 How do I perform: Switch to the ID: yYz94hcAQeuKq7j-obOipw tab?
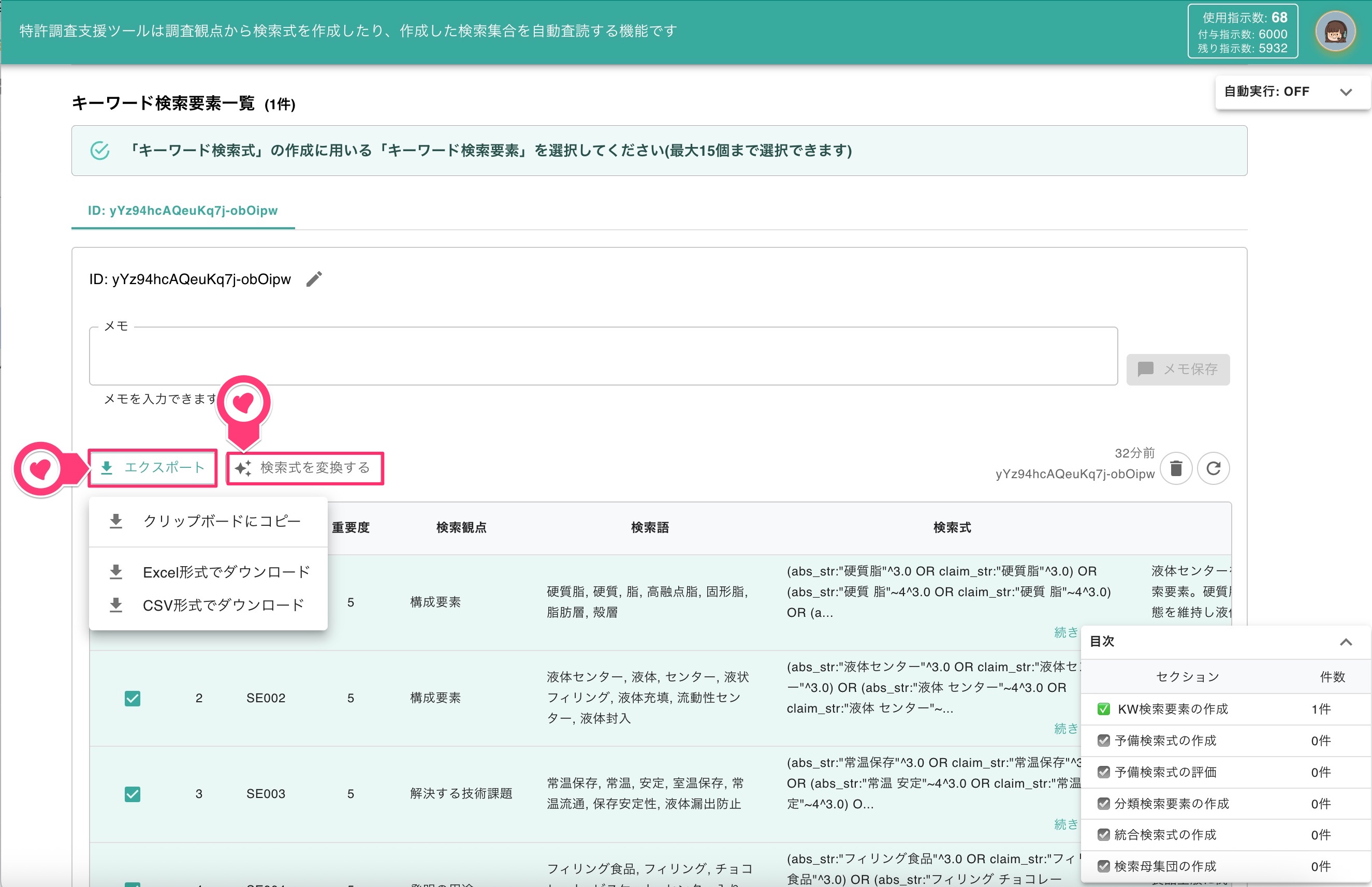click(x=183, y=211)
